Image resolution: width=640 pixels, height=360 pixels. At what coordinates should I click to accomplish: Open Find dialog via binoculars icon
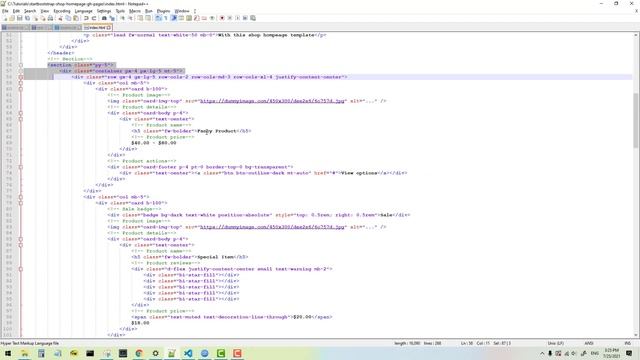tap(104, 18)
